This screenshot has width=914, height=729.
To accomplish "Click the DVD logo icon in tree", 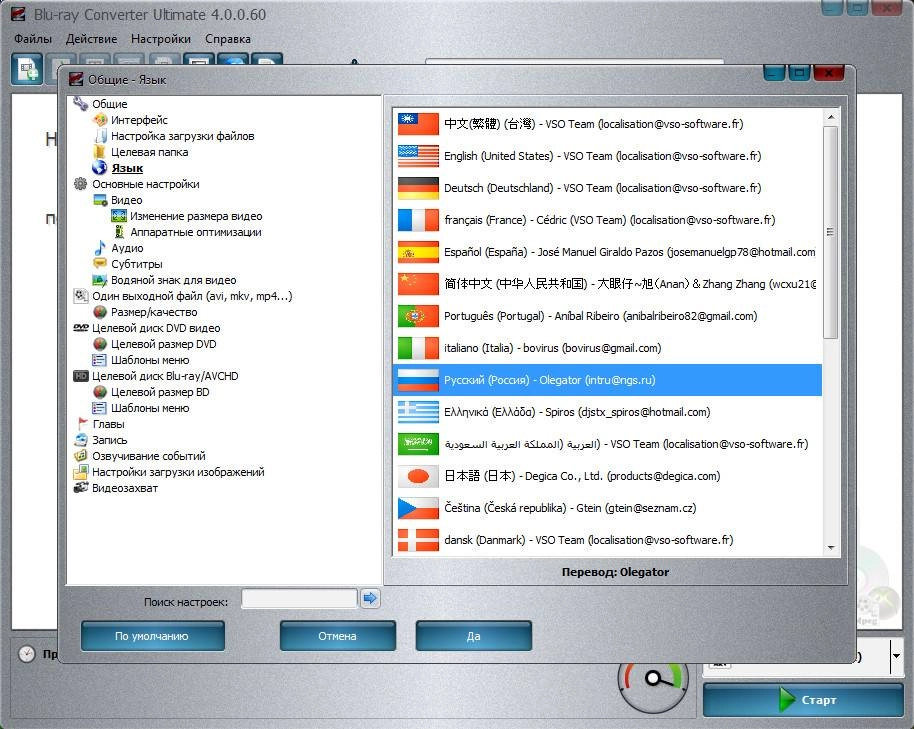I will [80, 328].
